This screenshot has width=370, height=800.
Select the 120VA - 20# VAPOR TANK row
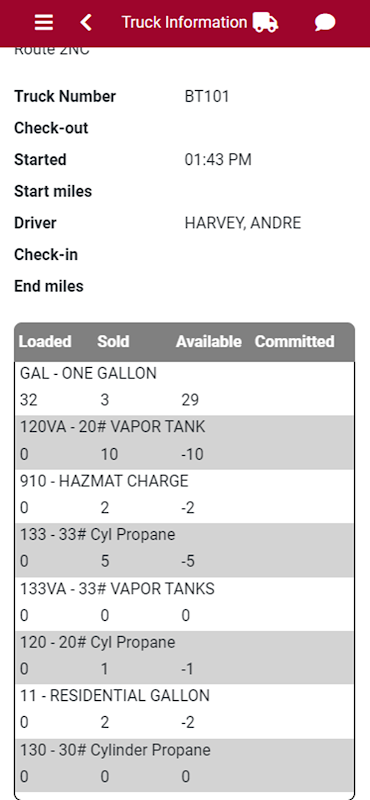(x=184, y=442)
